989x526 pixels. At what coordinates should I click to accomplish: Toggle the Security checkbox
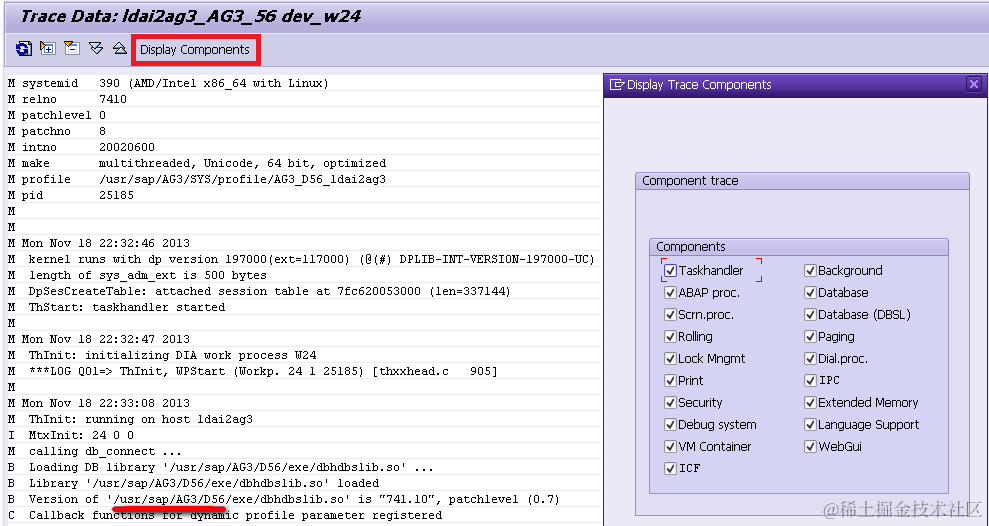pyautogui.click(x=670, y=402)
